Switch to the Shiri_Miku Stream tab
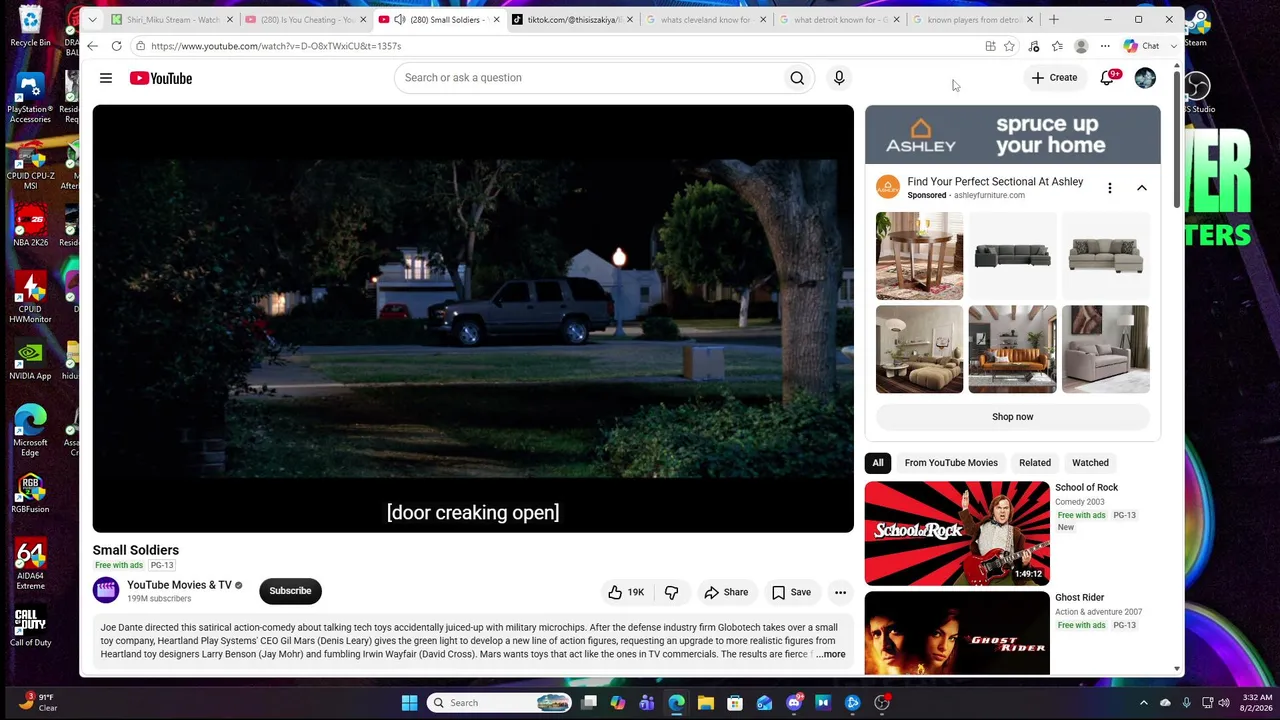 pyautogui.click(x=172, y=19)
